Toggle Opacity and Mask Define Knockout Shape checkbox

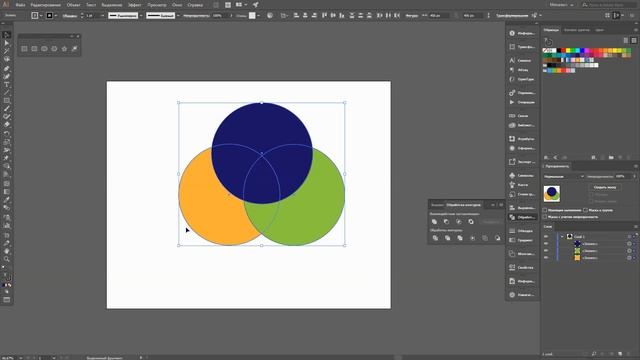[x=545, y=217]
